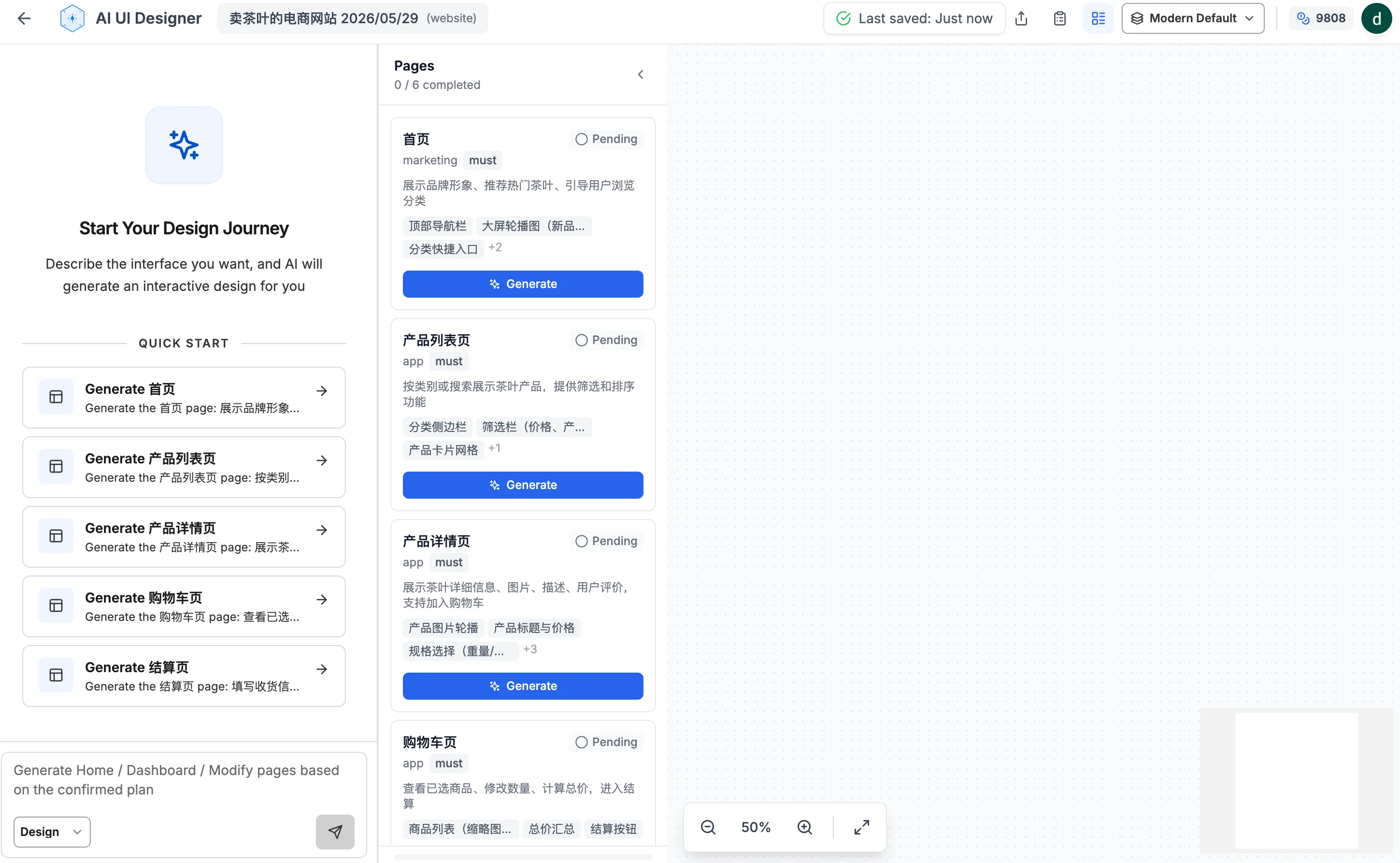This screenshot has width=1400, height=863.
Task: Click the 产品标题与价格 tag
Action: pyautogui.click(x=534, y=628)
